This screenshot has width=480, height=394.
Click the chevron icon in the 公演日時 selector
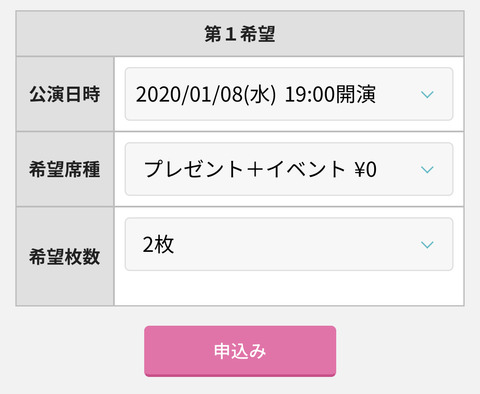[427, 94]
